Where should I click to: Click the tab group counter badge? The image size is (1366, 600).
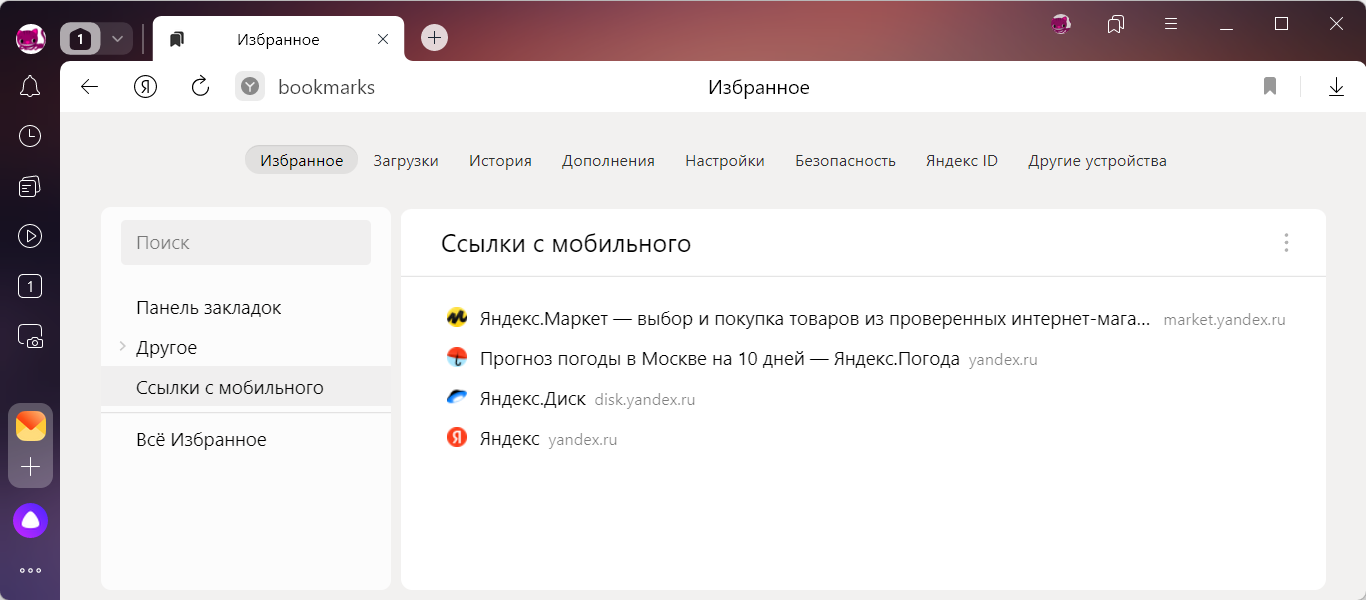click(81, 39)
